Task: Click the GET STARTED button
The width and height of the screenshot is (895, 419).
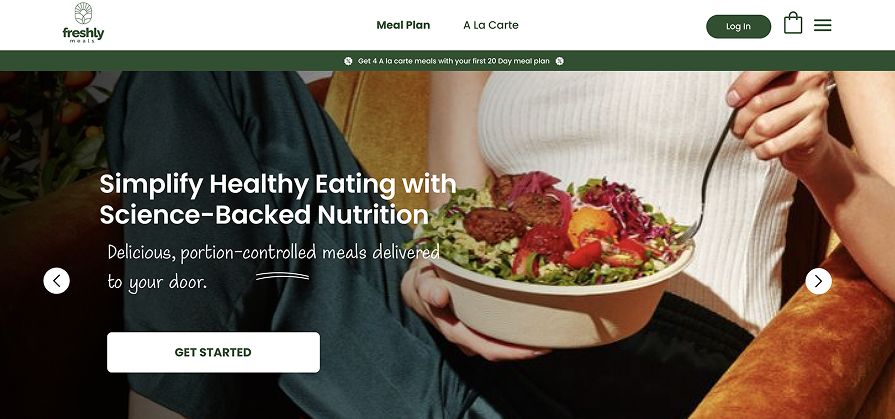Action: pos(213,352)
